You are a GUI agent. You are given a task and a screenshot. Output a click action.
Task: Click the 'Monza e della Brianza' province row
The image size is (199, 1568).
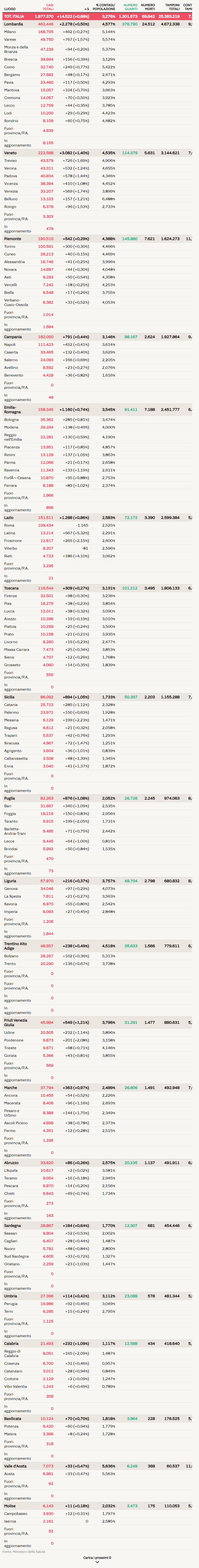point(97,49)
